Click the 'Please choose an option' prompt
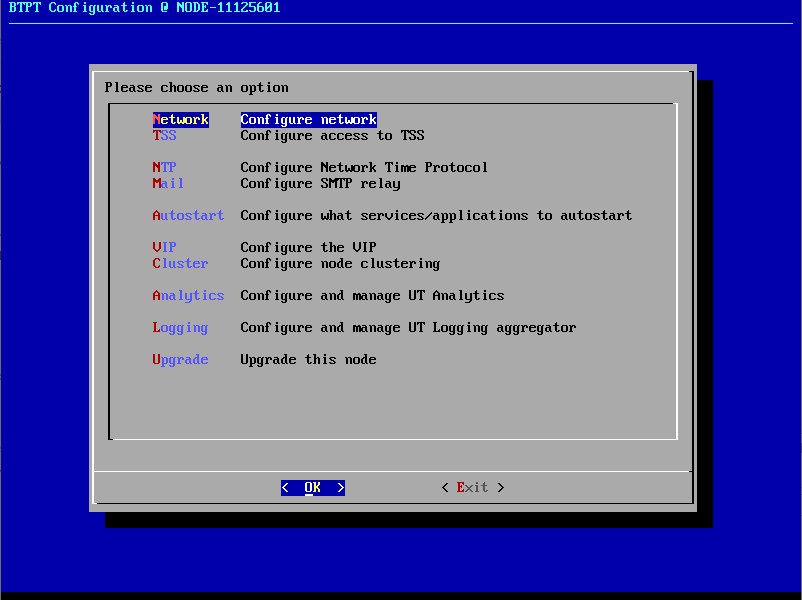This screenshot has width=802, height=600. 196,87
